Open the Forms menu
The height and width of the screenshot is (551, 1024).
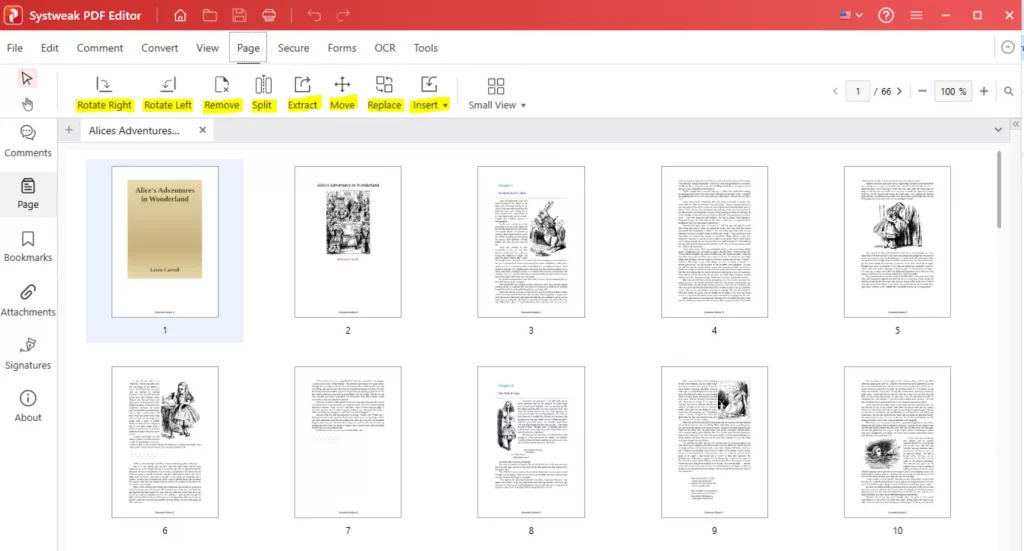pos(342,48)
